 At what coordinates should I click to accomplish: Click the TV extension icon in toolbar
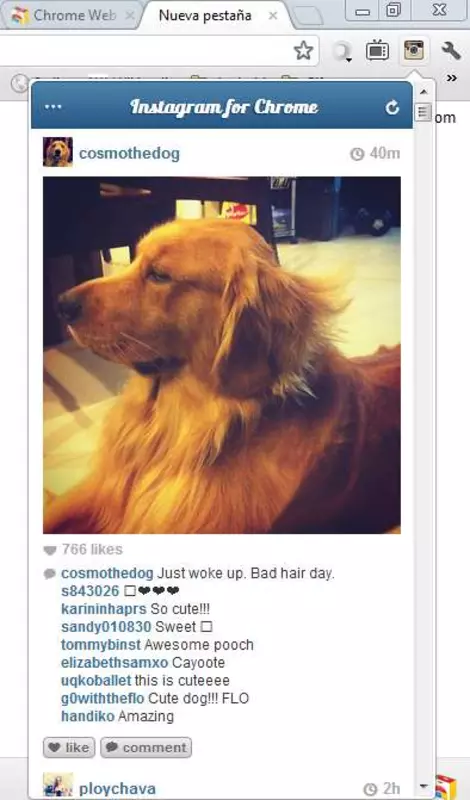[377, 51]
